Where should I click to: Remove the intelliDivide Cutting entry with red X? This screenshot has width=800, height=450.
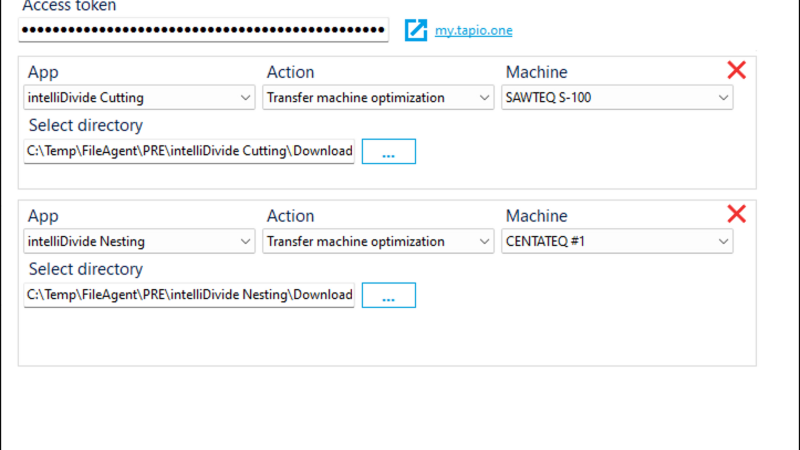[x=736, y=70]
